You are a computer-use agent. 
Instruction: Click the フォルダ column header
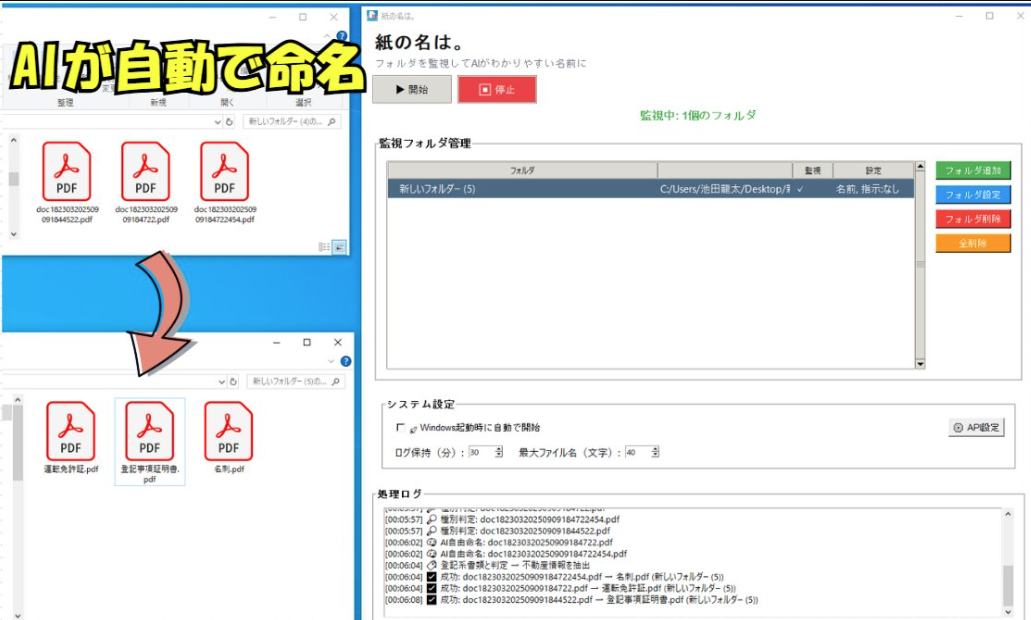tap(521, 170)
